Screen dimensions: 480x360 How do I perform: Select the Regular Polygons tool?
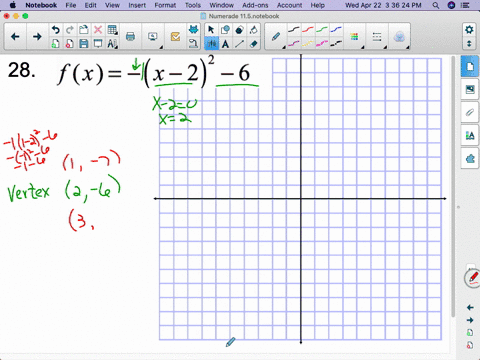239,30
